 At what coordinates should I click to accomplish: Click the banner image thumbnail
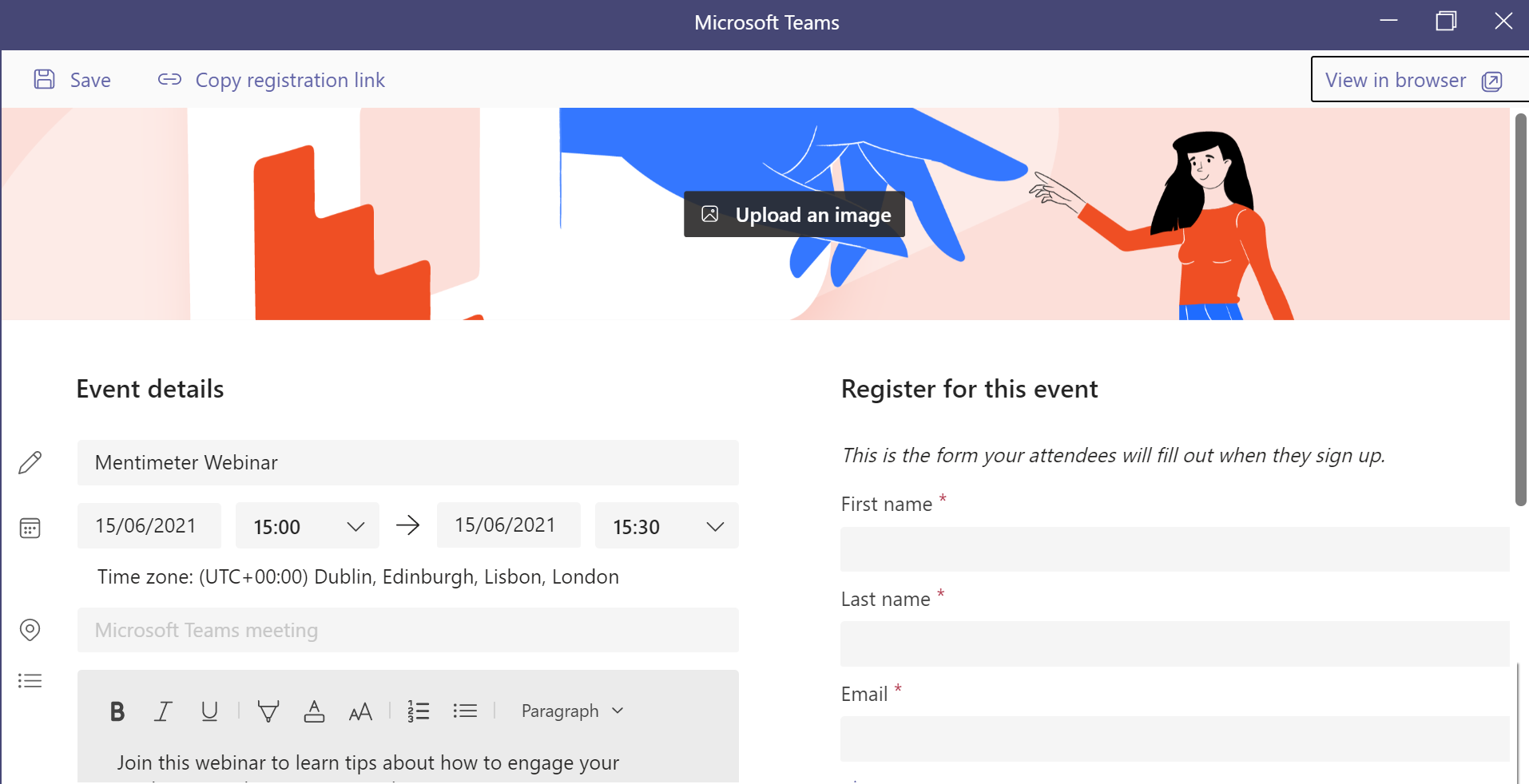pos(756,214)
